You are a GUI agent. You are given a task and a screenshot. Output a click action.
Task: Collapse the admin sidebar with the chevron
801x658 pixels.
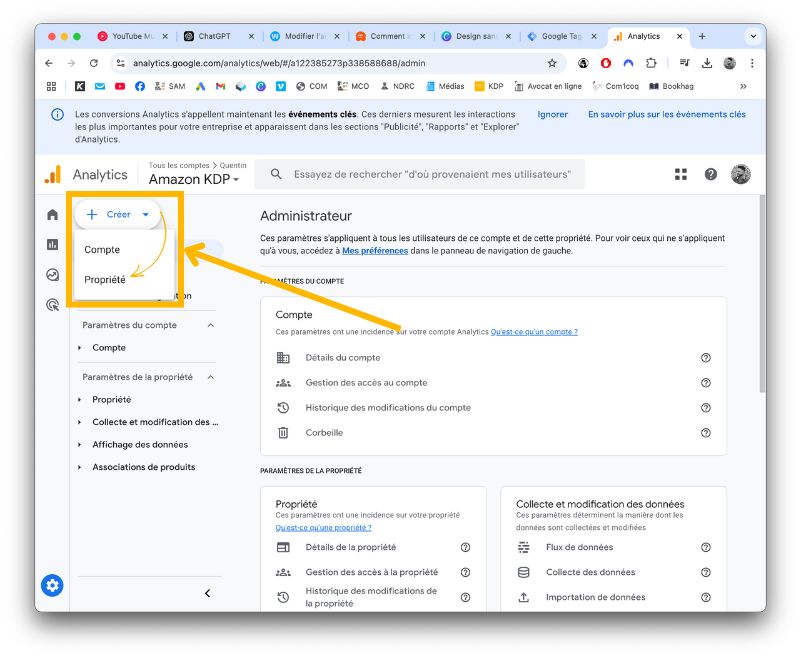point(207,593)
